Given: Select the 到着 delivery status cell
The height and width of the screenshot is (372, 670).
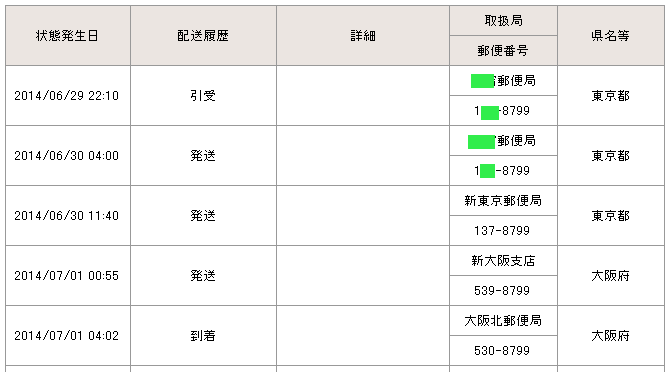Looking at the screenshot, I should click(203, 336).
